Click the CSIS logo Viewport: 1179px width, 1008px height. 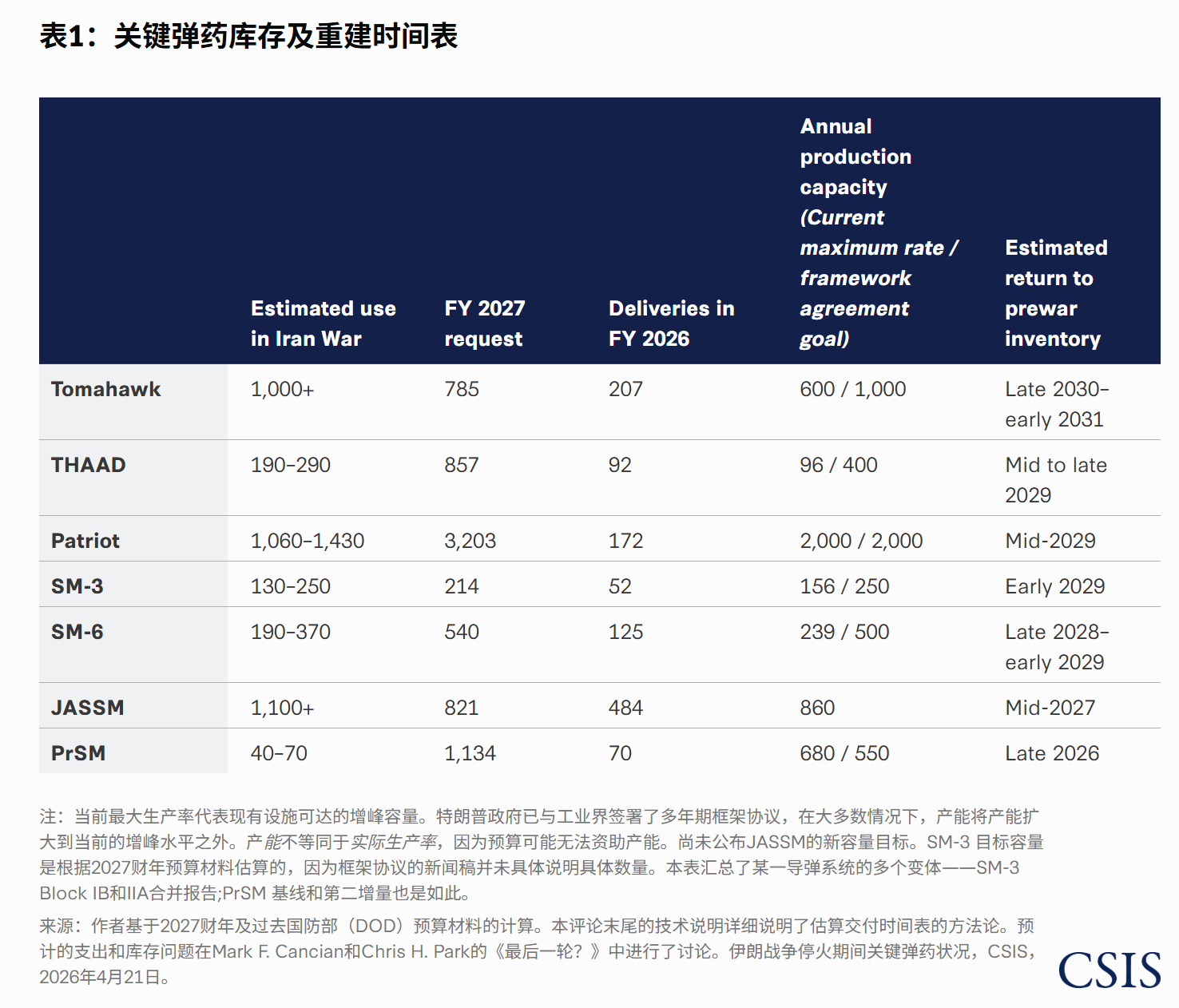(1110, 970)
